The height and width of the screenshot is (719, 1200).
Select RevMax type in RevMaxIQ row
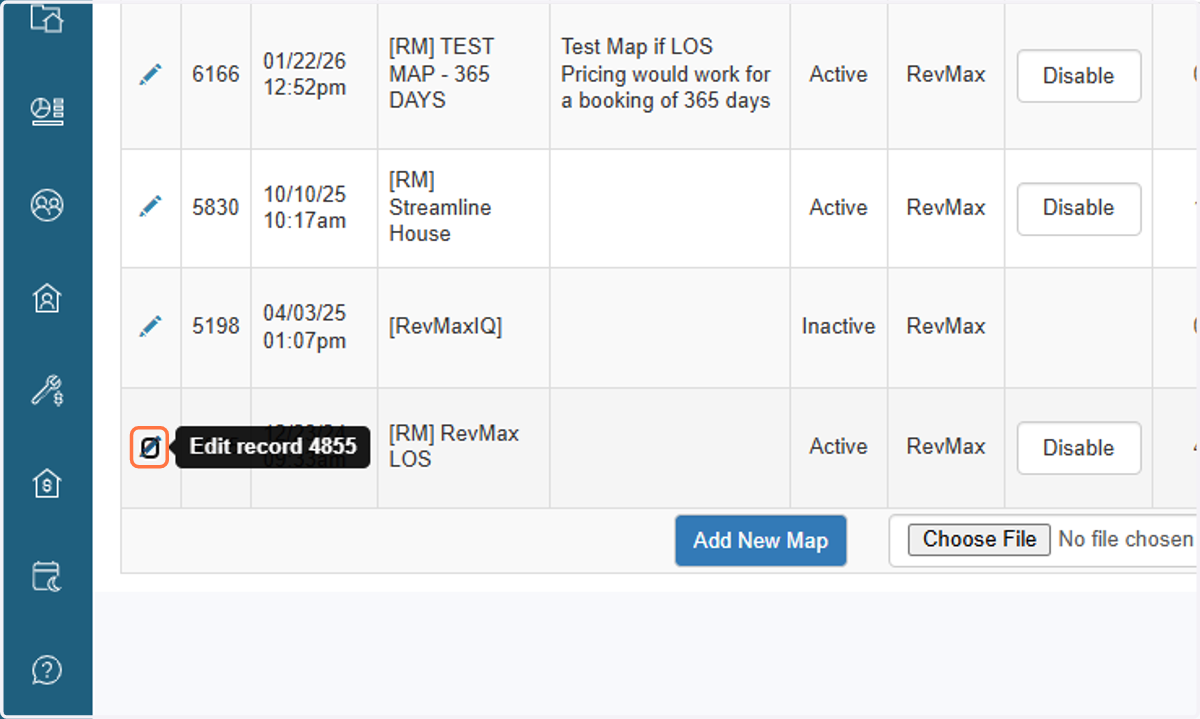click(946, 326)
